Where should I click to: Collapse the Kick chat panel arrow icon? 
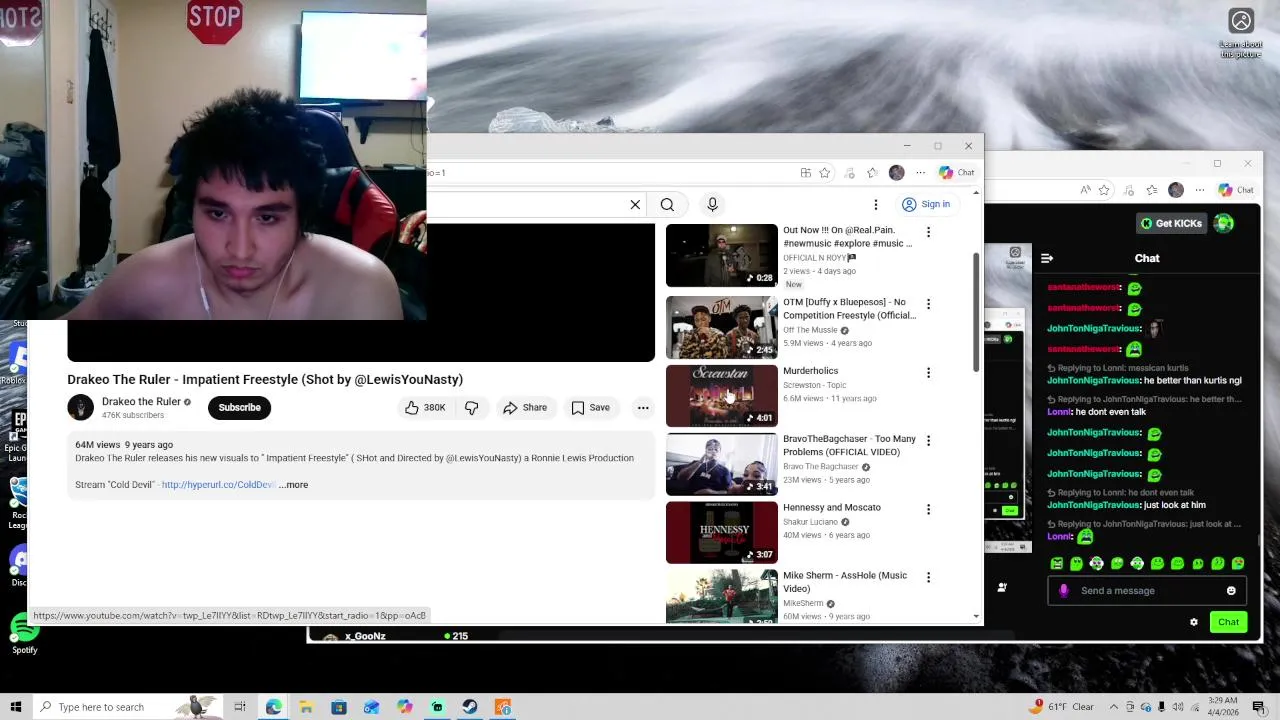coord(1047,259)
